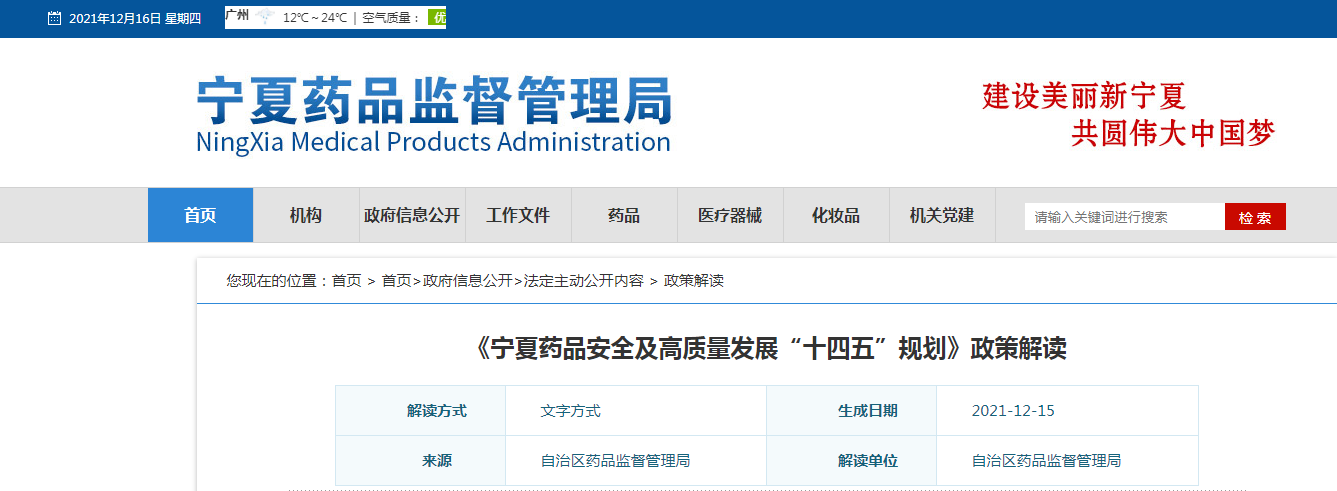Click the 宁夏药品监督管理局 site logo

click(433, 115)
